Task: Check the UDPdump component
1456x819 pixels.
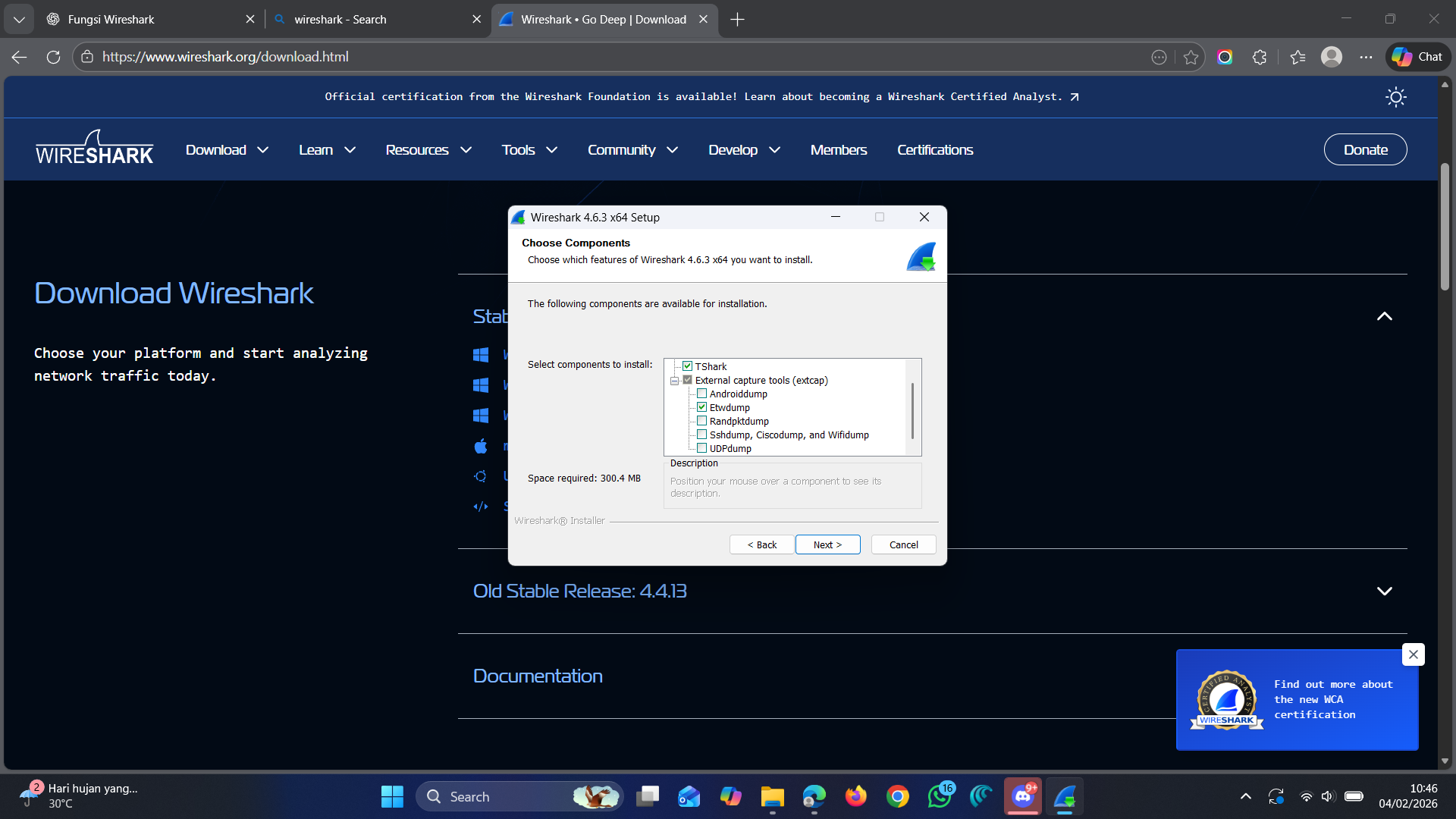Action: (701, 448)
